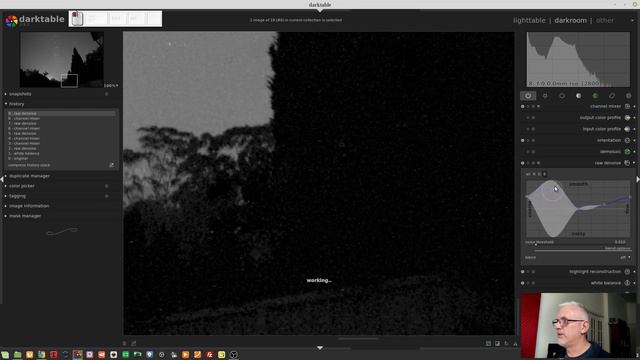640x360 pixels.
Task: Select history item '1 - white balance'
Action: pyautogui.click(x=61, y=153)
